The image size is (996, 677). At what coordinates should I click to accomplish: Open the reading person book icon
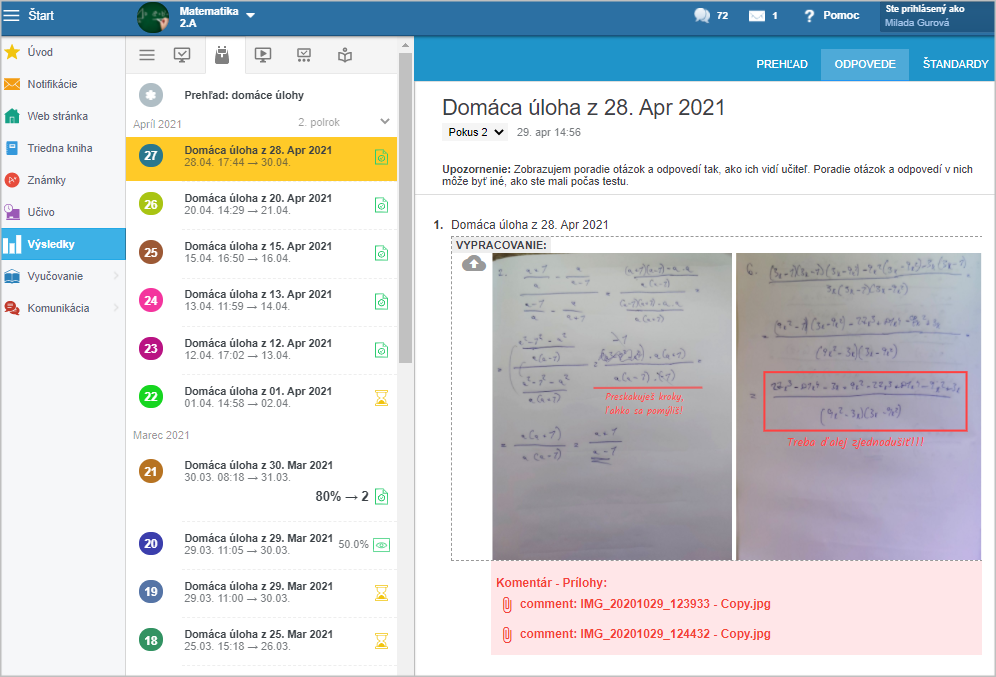click(x=345, y=56)
